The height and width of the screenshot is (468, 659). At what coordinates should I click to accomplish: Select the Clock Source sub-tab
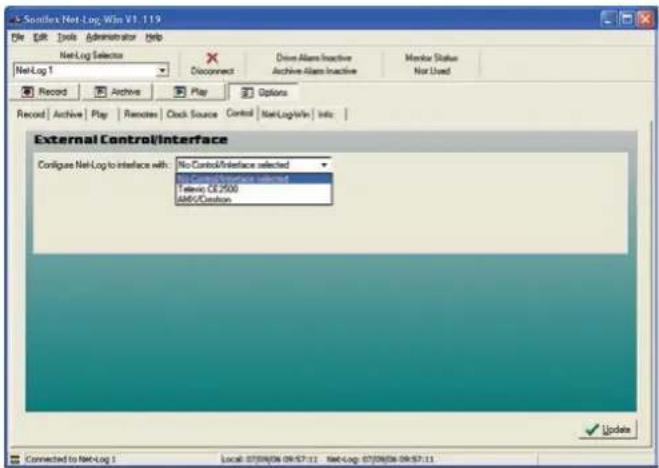[x=192, y=114]
